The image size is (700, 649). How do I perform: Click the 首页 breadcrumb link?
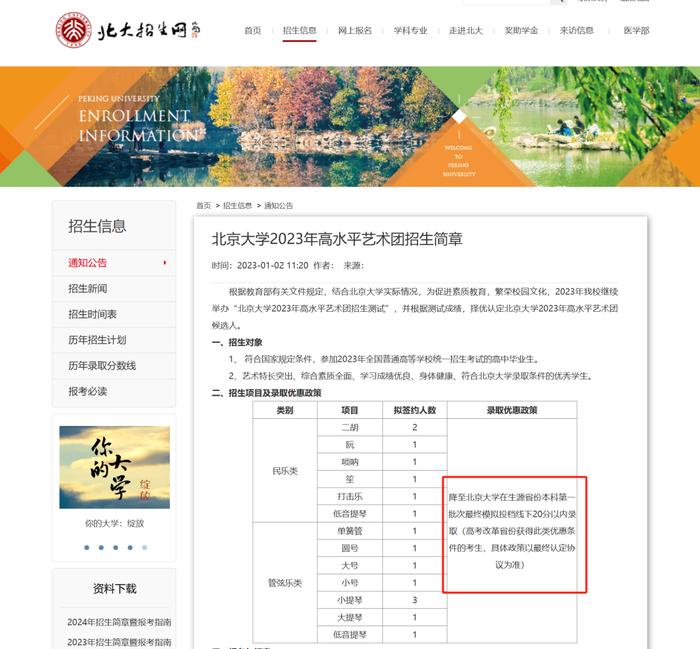click(x=204, y=205)
